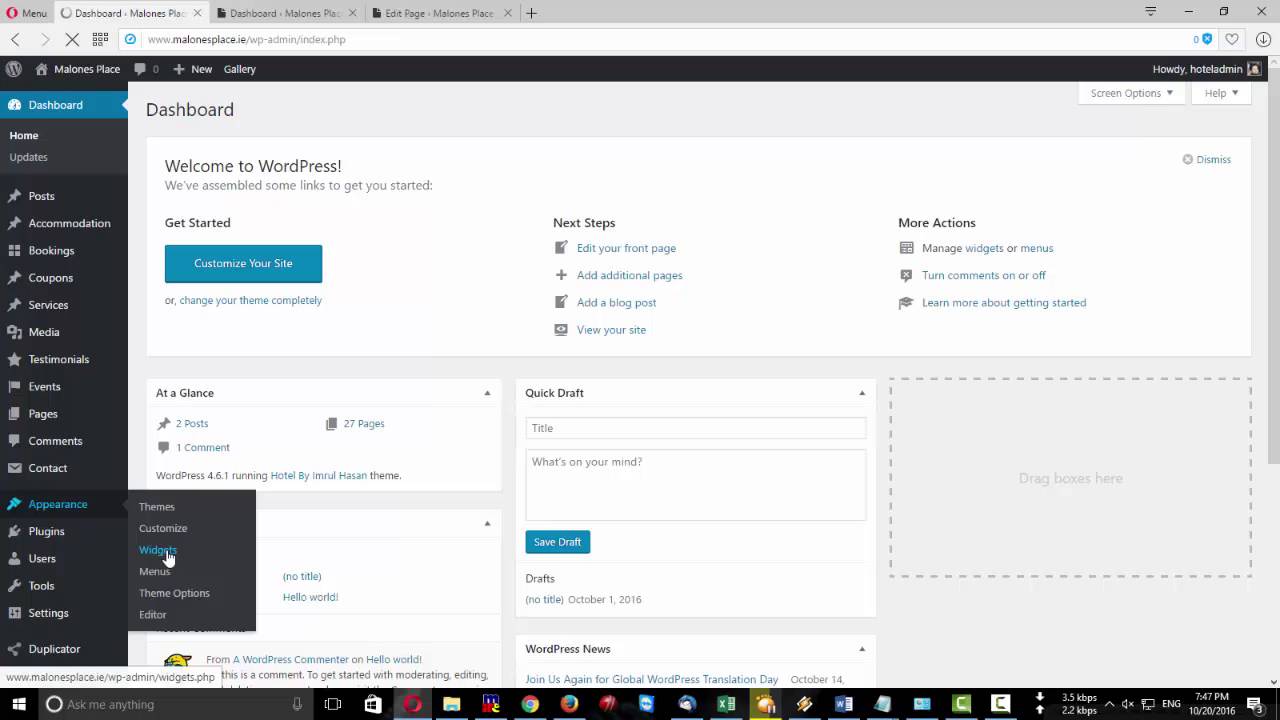Open the Opera Menu button
Image resolution: width=1280 pixels, height=720 pixels.
pos(27,13)
